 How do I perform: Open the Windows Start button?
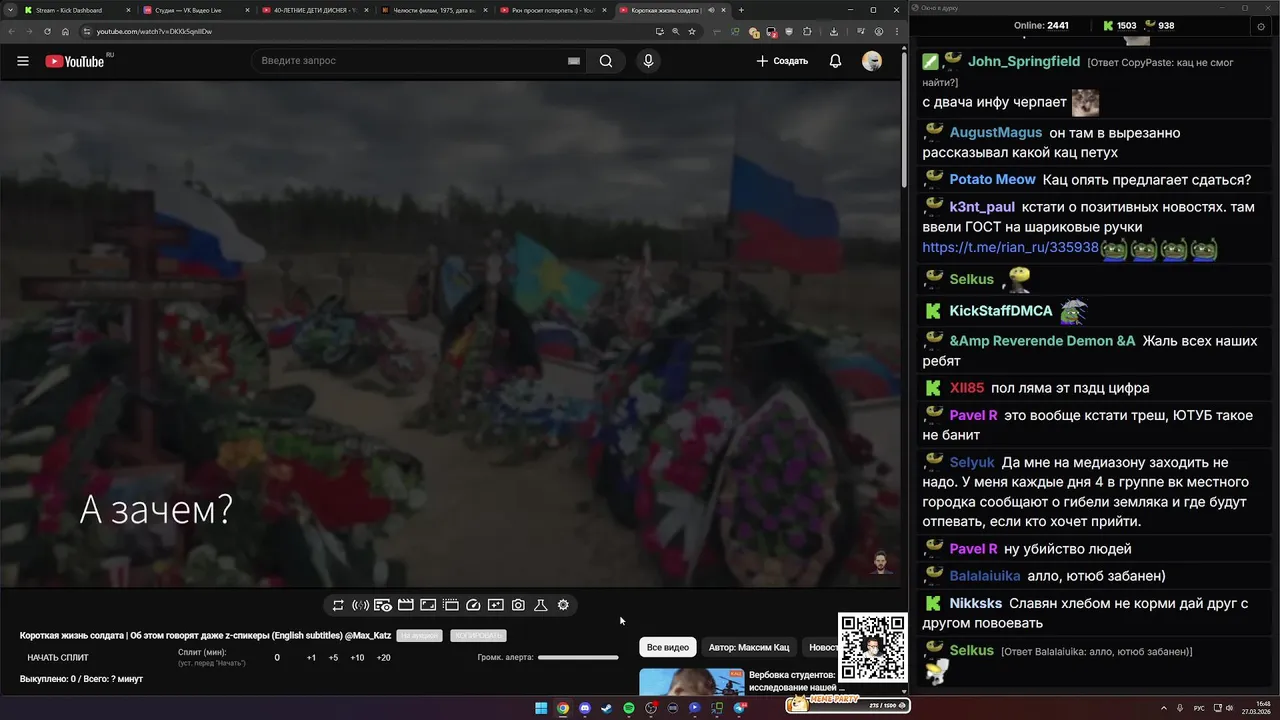(x=541, y=708)
